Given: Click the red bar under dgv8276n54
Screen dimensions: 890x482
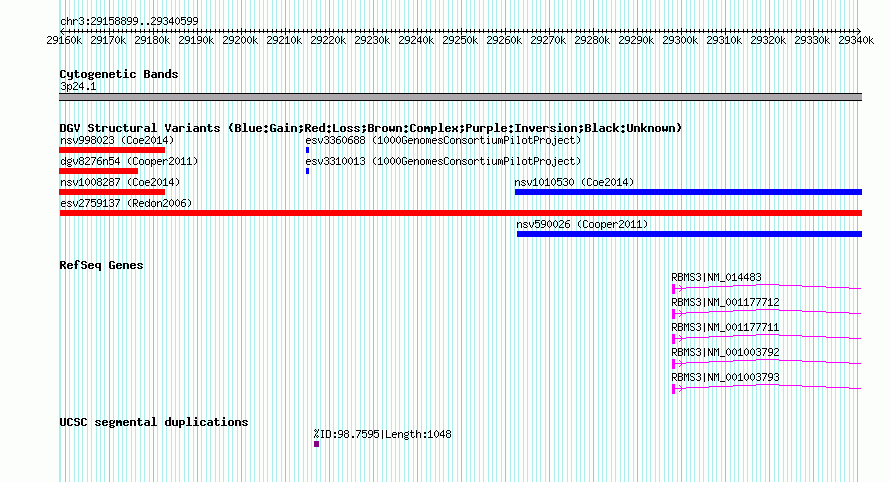Looking at the screenshot, I should (99, 171).
